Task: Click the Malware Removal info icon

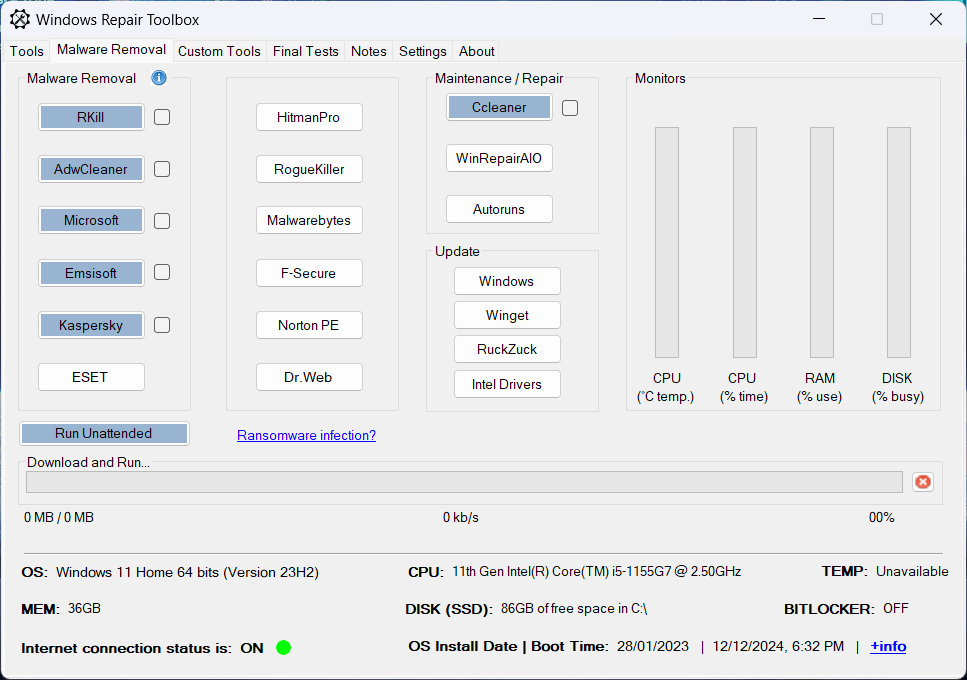Action: coord(159,78)
